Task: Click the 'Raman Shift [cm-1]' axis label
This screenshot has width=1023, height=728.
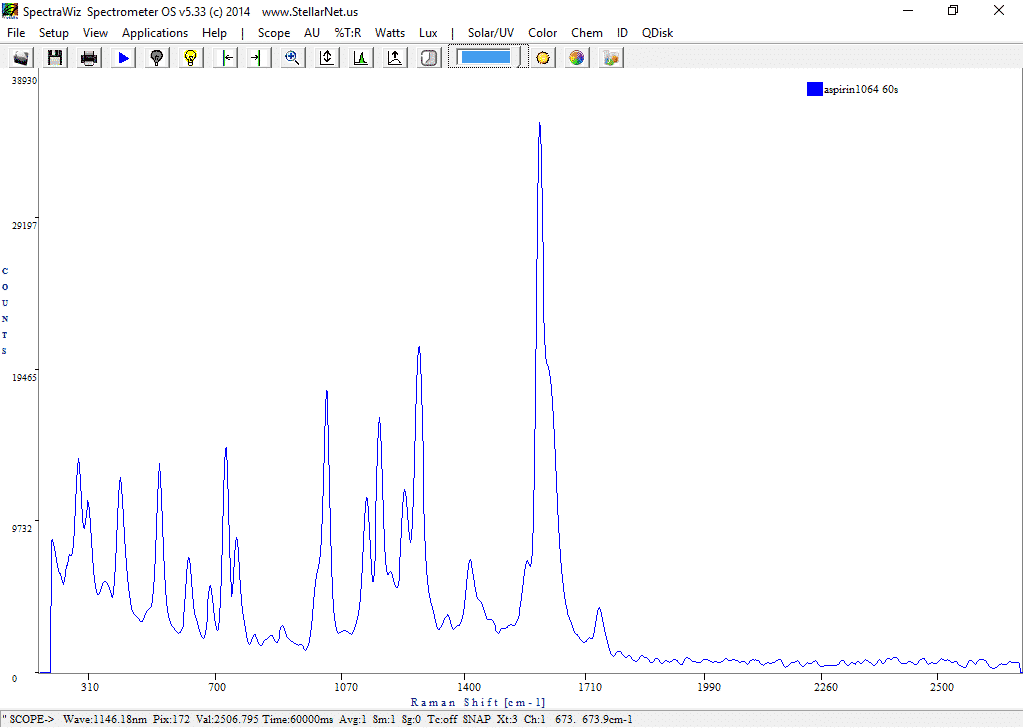Action: click(478, 703)
